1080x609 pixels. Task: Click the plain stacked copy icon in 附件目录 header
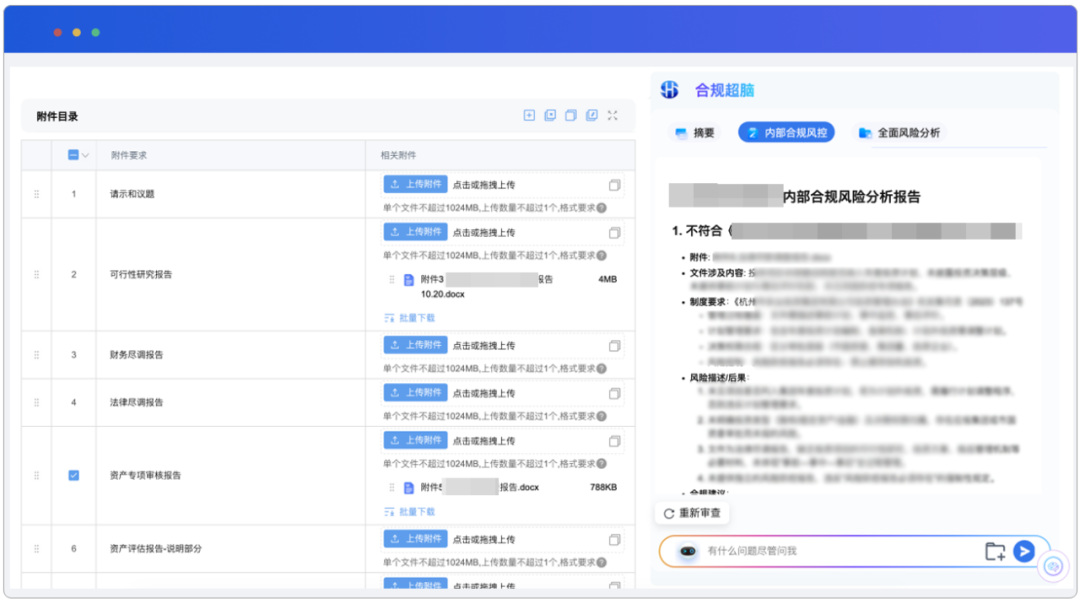click(570, 116)
